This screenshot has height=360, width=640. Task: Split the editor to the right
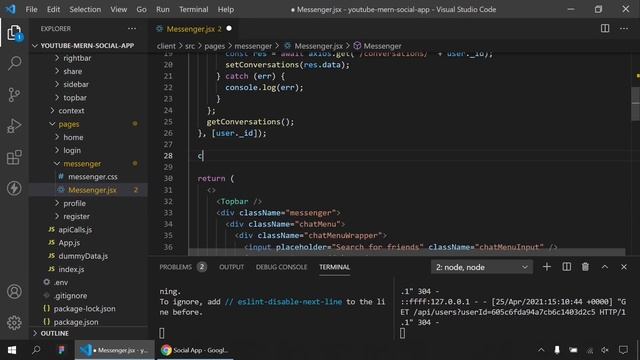pos(605,28)
